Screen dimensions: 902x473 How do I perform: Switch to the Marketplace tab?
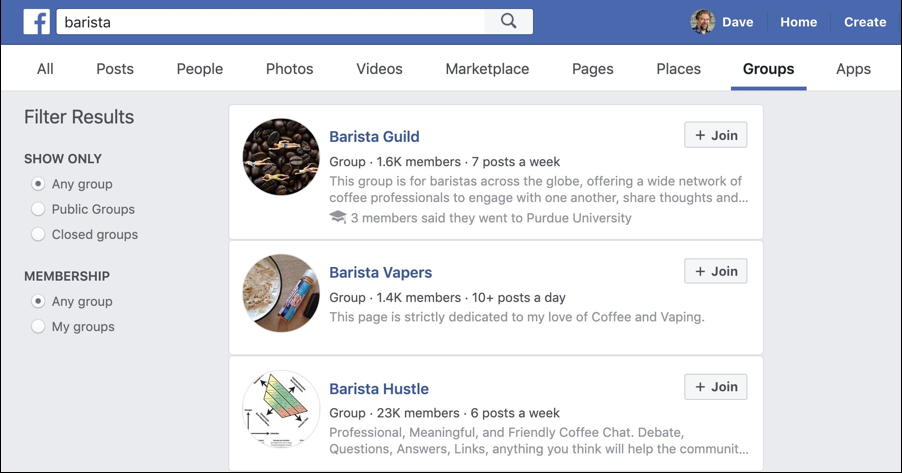tap(487, 69)
